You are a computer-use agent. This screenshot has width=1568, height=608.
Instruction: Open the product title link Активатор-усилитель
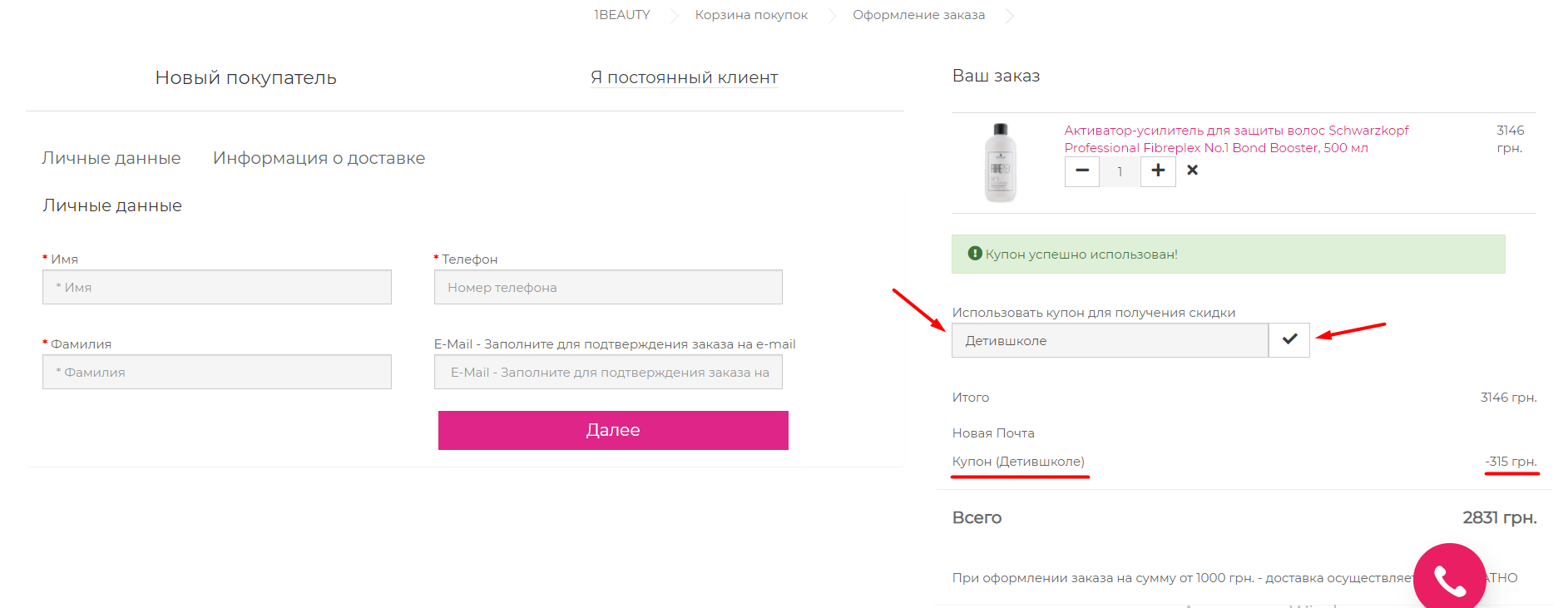click(1236, 139)
